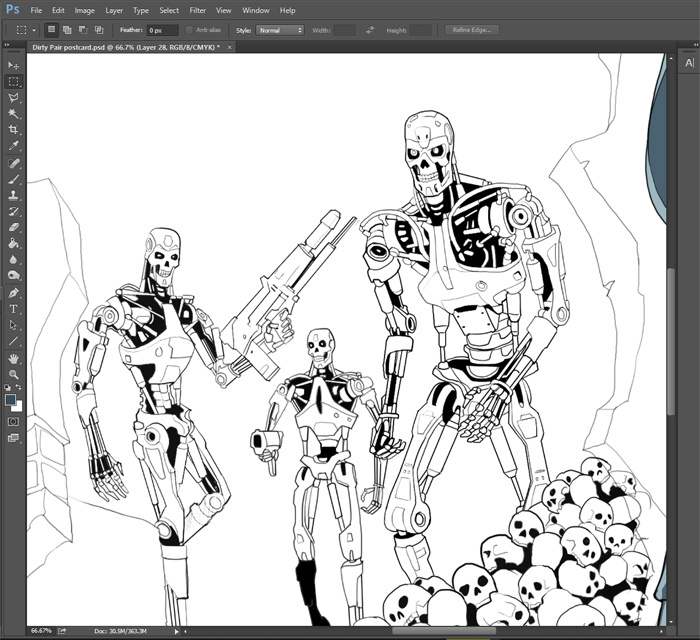Image resolution: width=700 pixels, height=640 pixels.
Task: Open the Filter menu
Action: coord(197,10)
